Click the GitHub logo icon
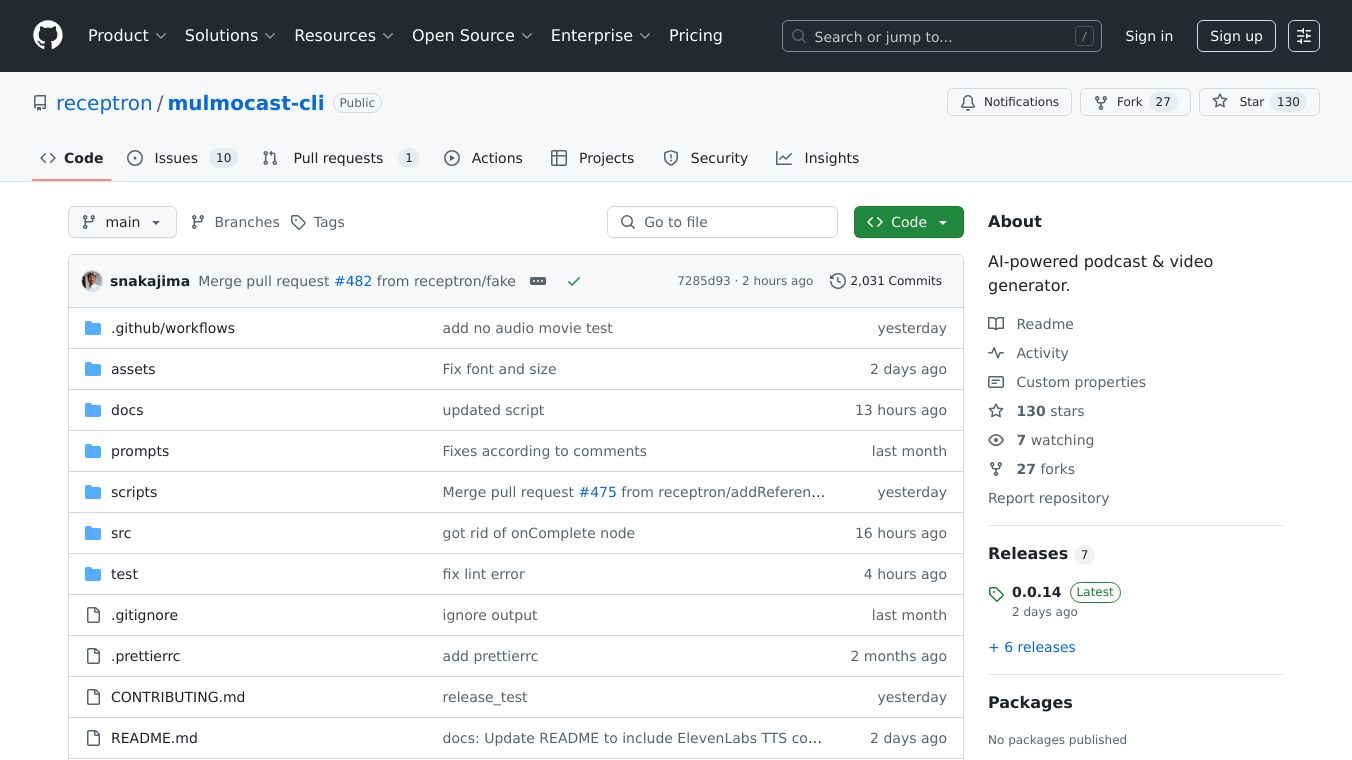Image resolution: width=1352 pixels, height=760 pixels. 48,36
